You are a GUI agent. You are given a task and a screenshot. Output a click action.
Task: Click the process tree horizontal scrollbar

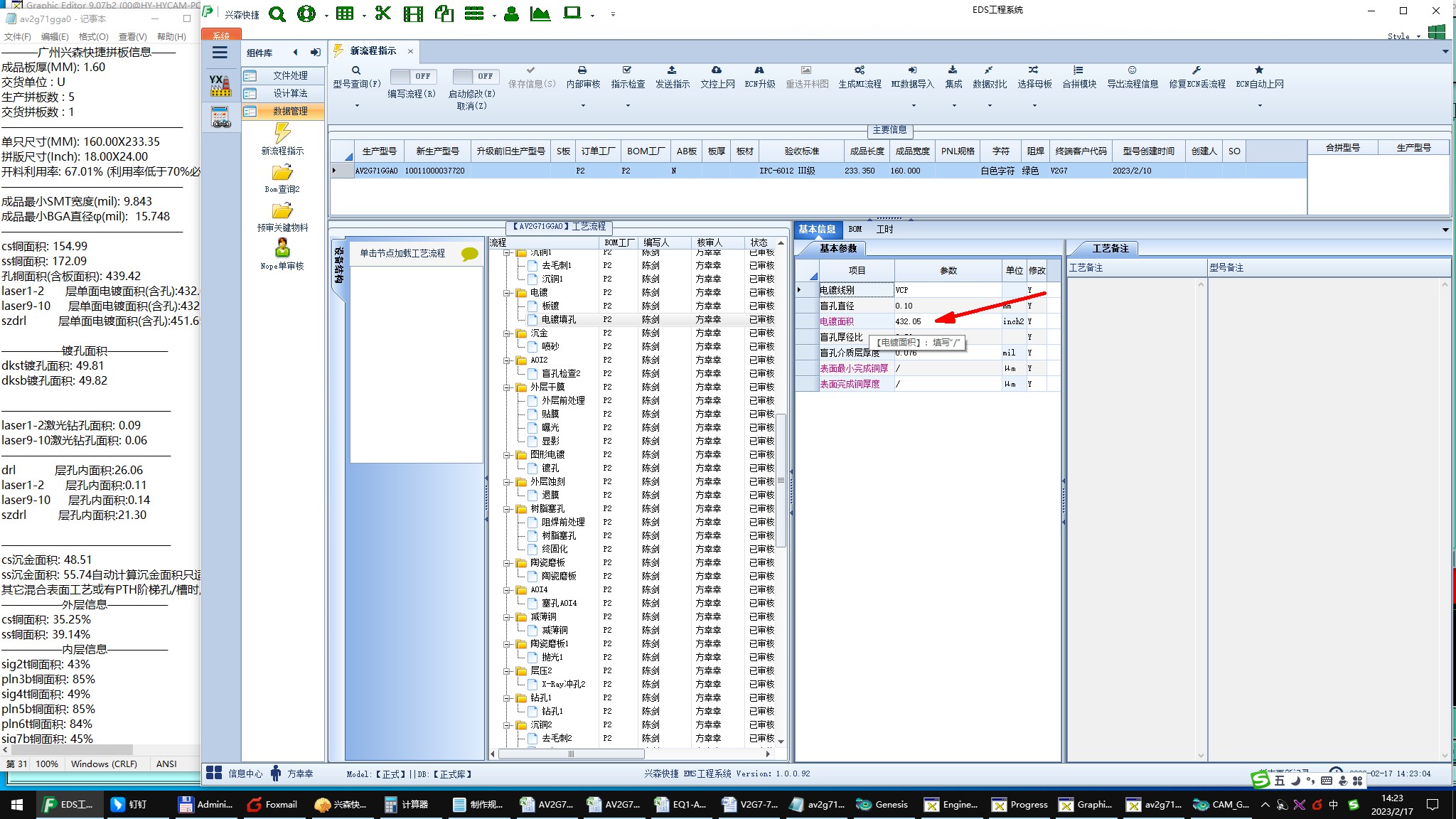pyautogui.click(x=570, y=754)
